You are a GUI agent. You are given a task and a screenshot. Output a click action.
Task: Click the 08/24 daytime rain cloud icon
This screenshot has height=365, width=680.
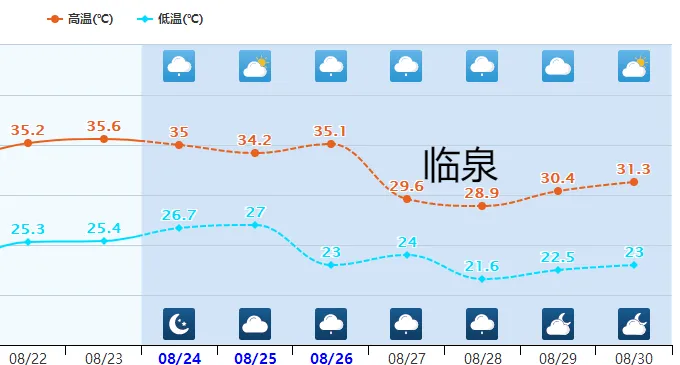pyautogui.click(x=179, y=66)
